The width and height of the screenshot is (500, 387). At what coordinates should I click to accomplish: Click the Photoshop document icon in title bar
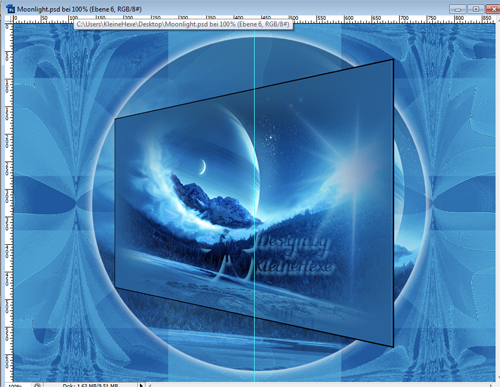tap(11, 9)
